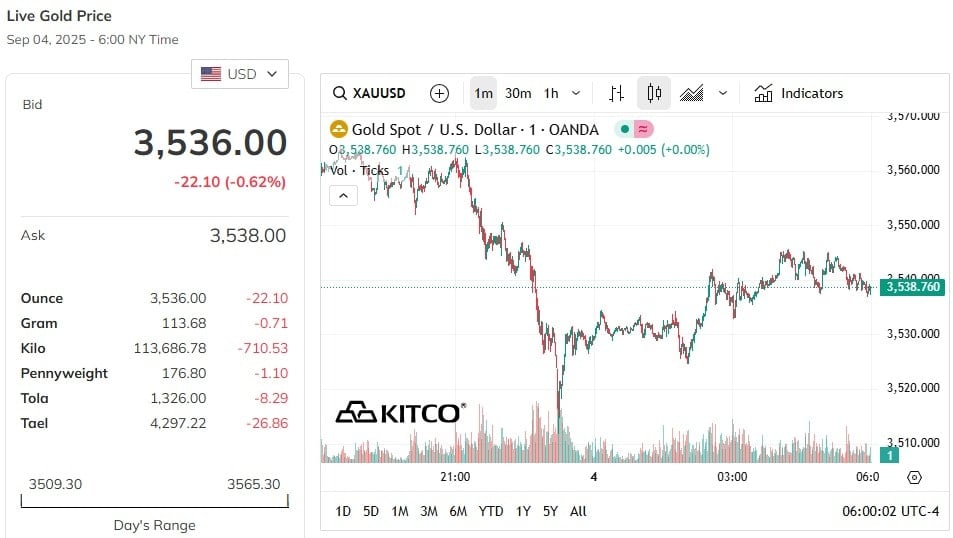Switch chart to 30m interval

pos(518,94)
